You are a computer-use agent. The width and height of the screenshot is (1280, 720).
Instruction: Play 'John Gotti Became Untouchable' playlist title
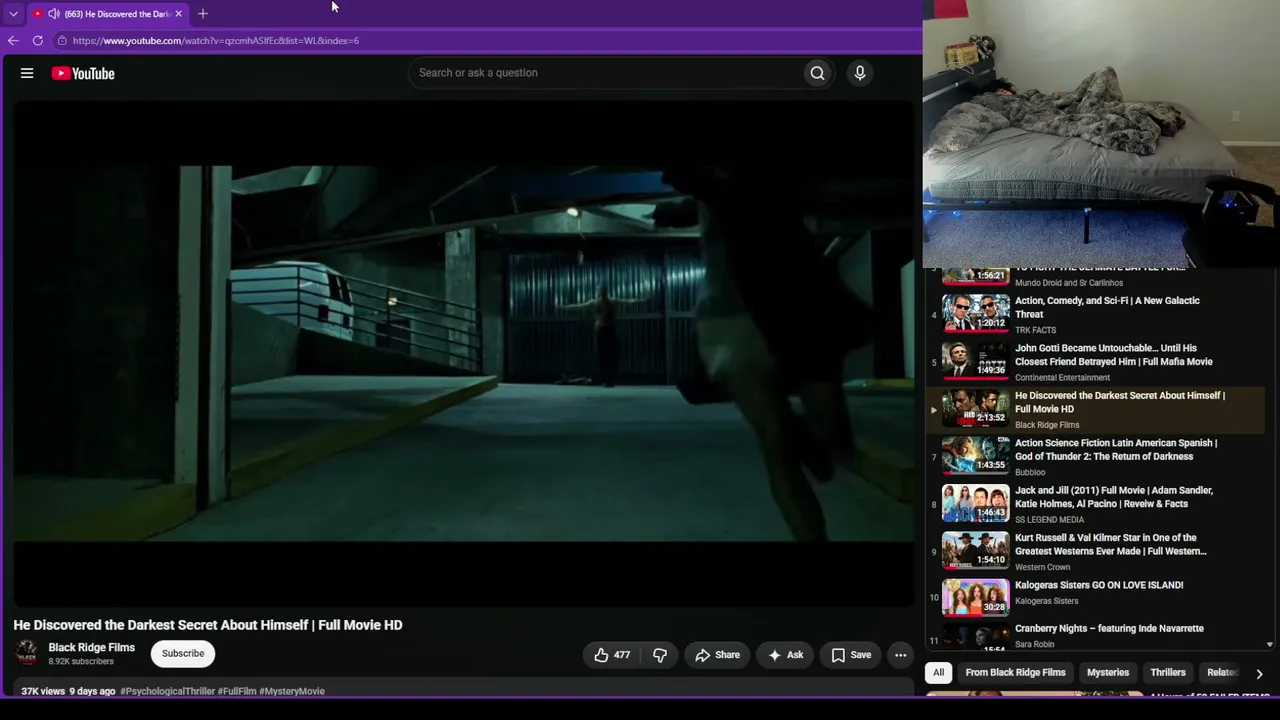(x=1114, y=355)
